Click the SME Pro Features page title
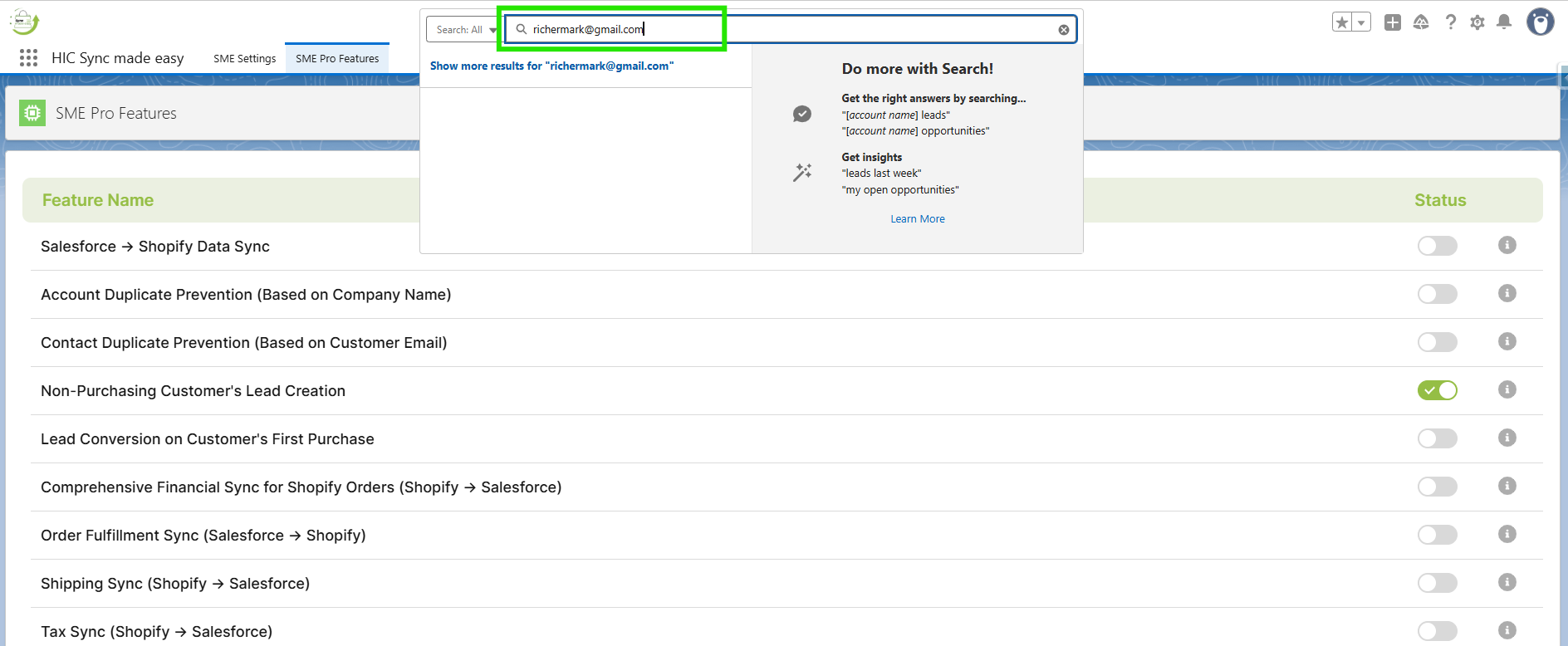Viewport: 1568px width, 646px height. coord(116,113)
